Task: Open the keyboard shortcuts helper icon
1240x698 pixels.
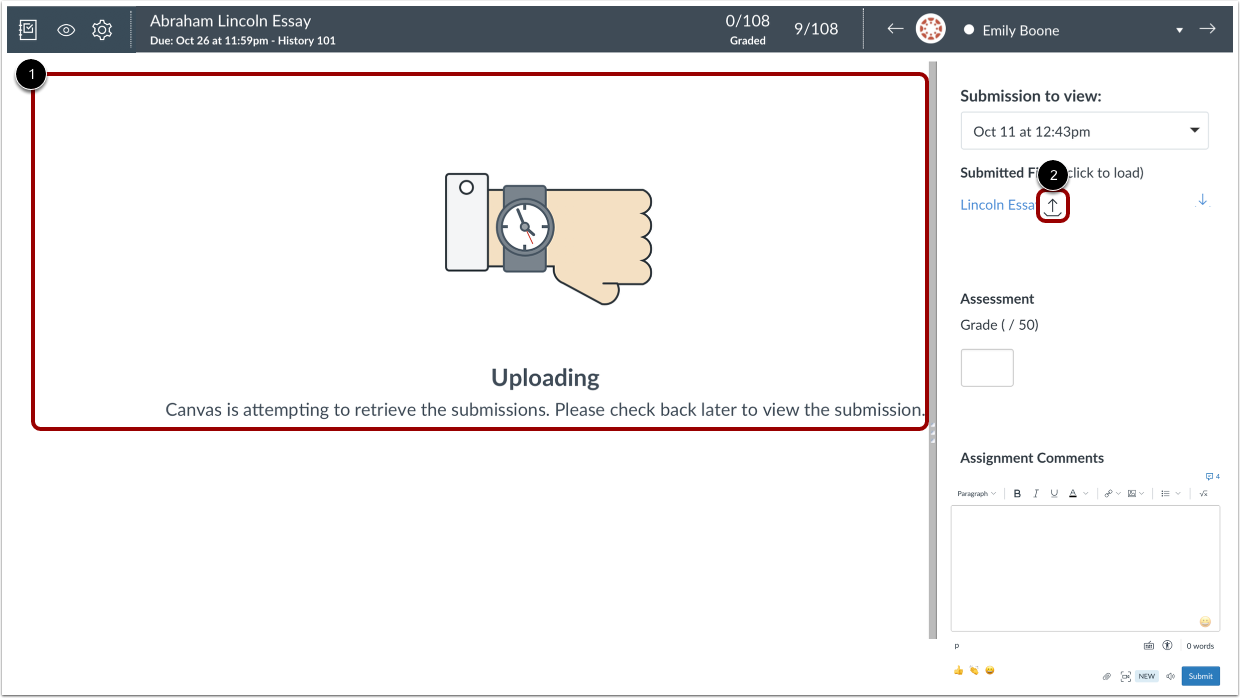Action: (x=1151, y=646)
